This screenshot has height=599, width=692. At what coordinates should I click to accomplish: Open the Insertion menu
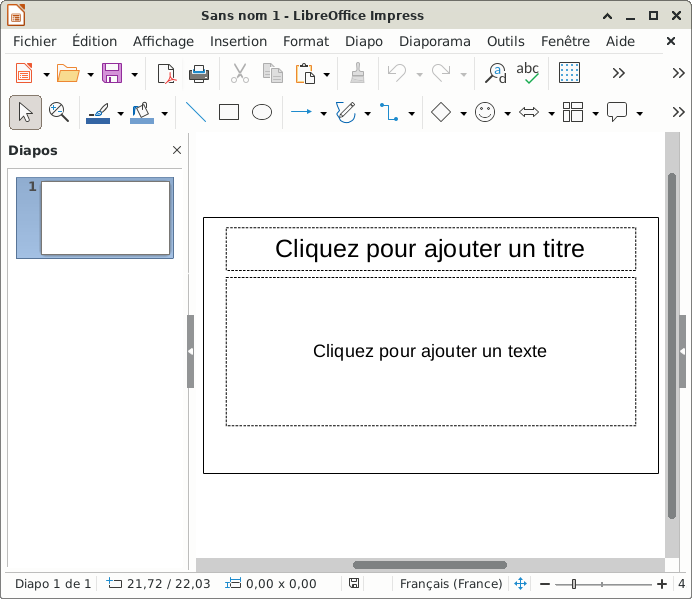point(238,41)
